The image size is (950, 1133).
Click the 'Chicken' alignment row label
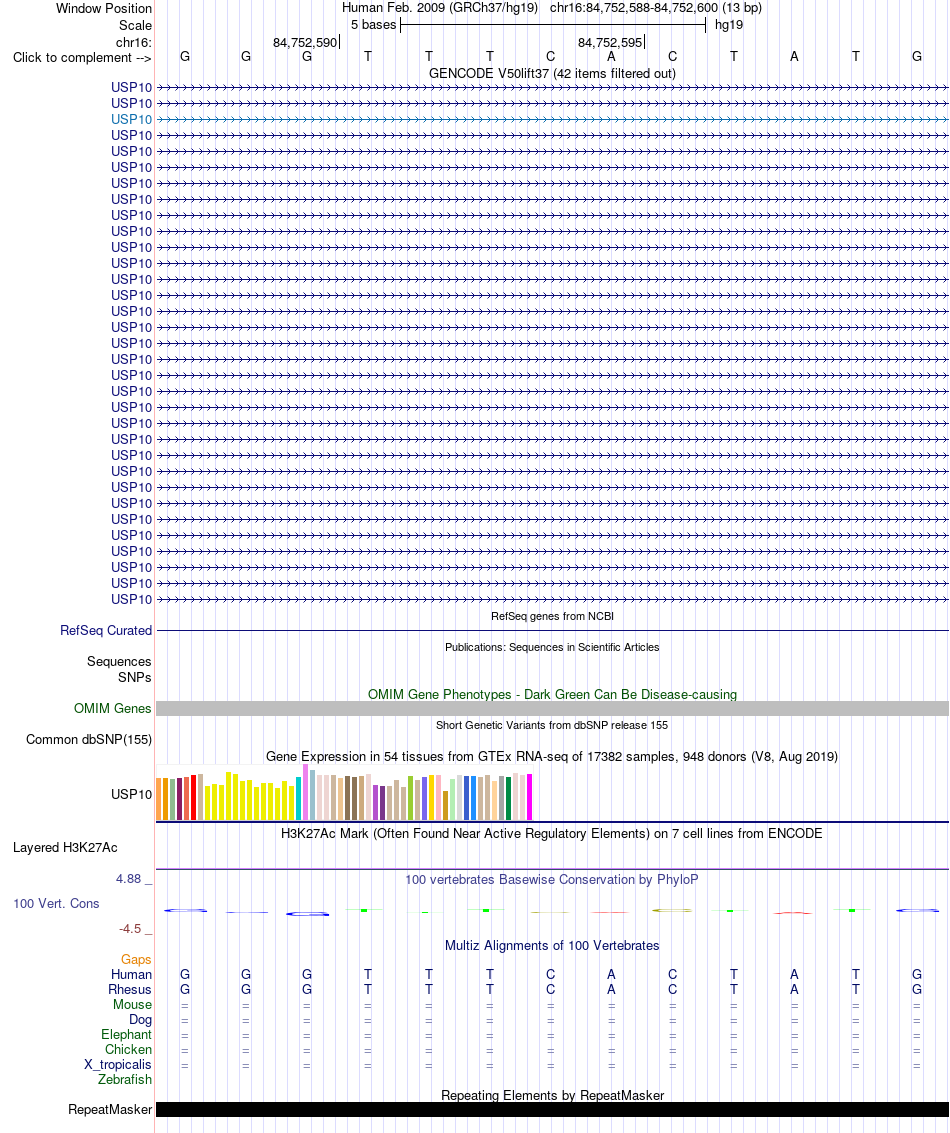(x=129, y=1049)
